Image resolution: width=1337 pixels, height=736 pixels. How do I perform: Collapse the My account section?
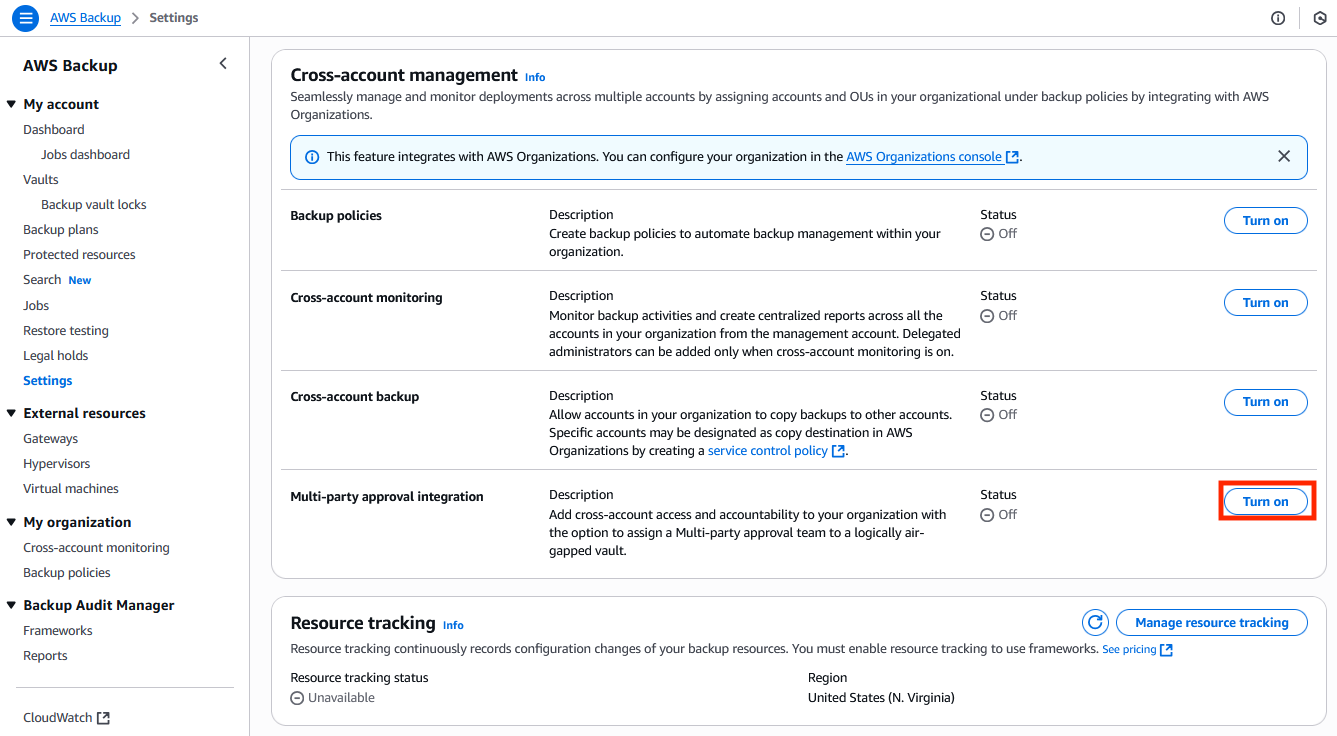click(11, 103)
